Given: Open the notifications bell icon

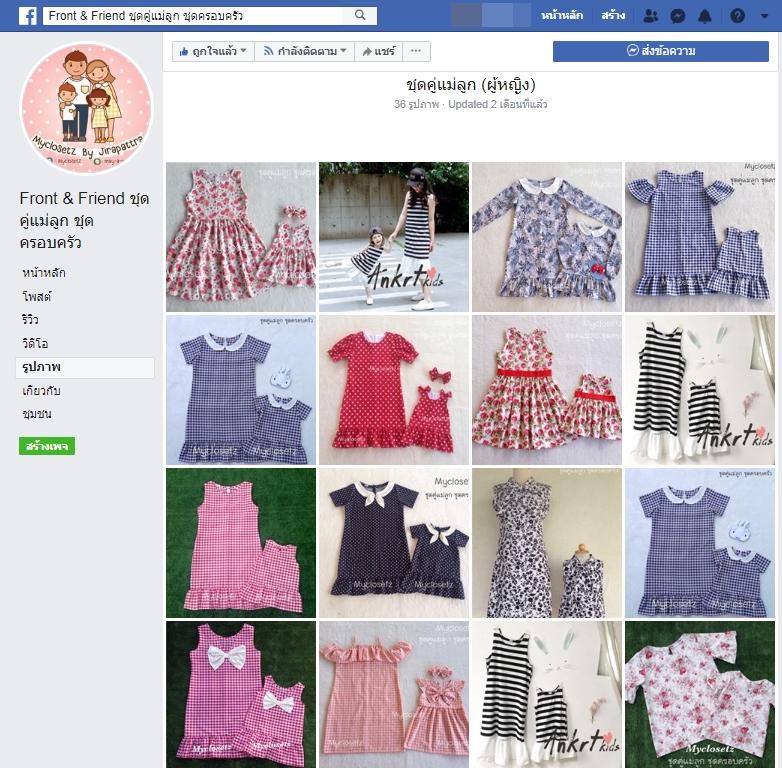Looking at the screenshot, I should click(x=705, y=16).
